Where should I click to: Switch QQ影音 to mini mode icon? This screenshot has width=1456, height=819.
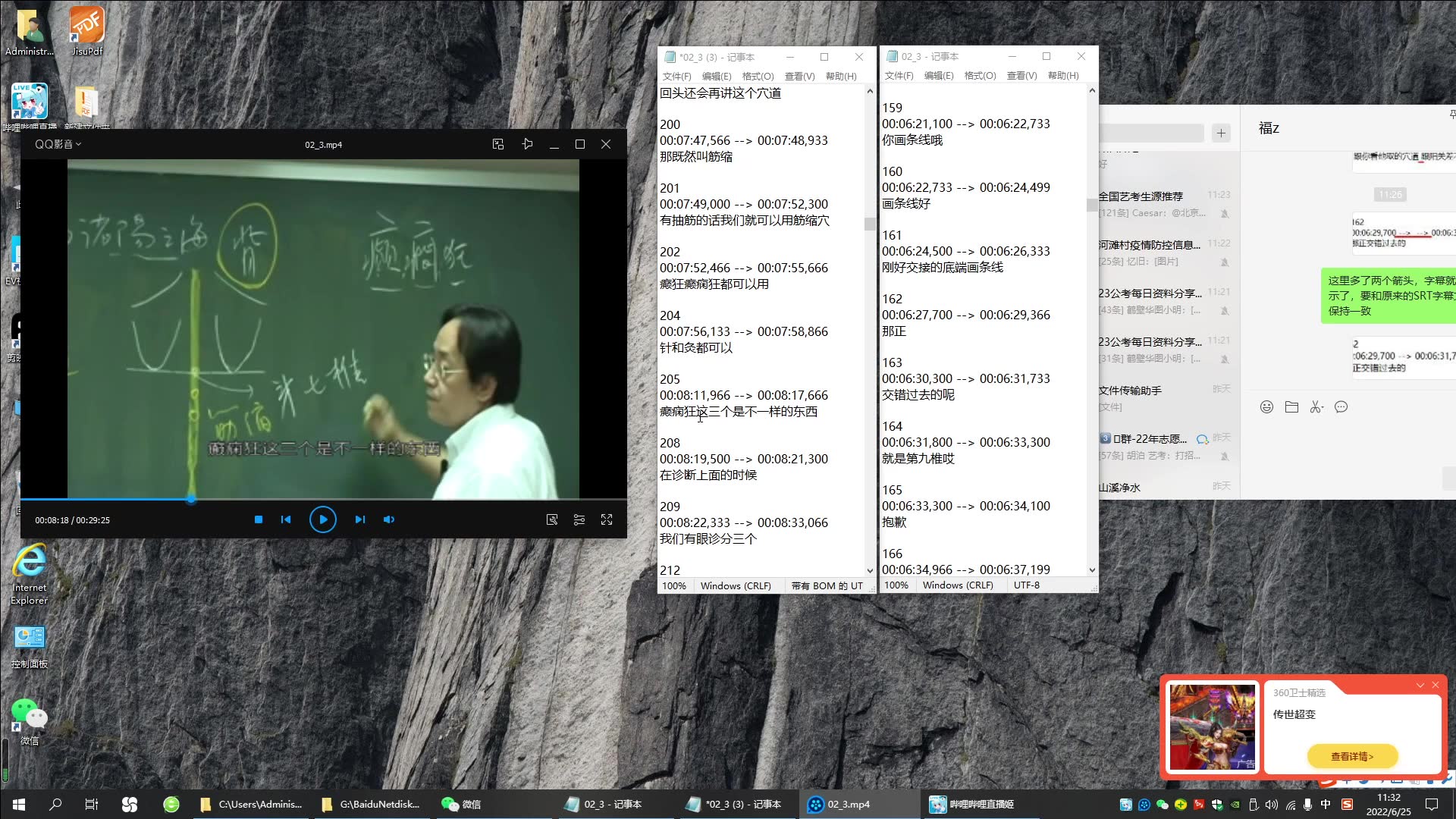point(498,144)
